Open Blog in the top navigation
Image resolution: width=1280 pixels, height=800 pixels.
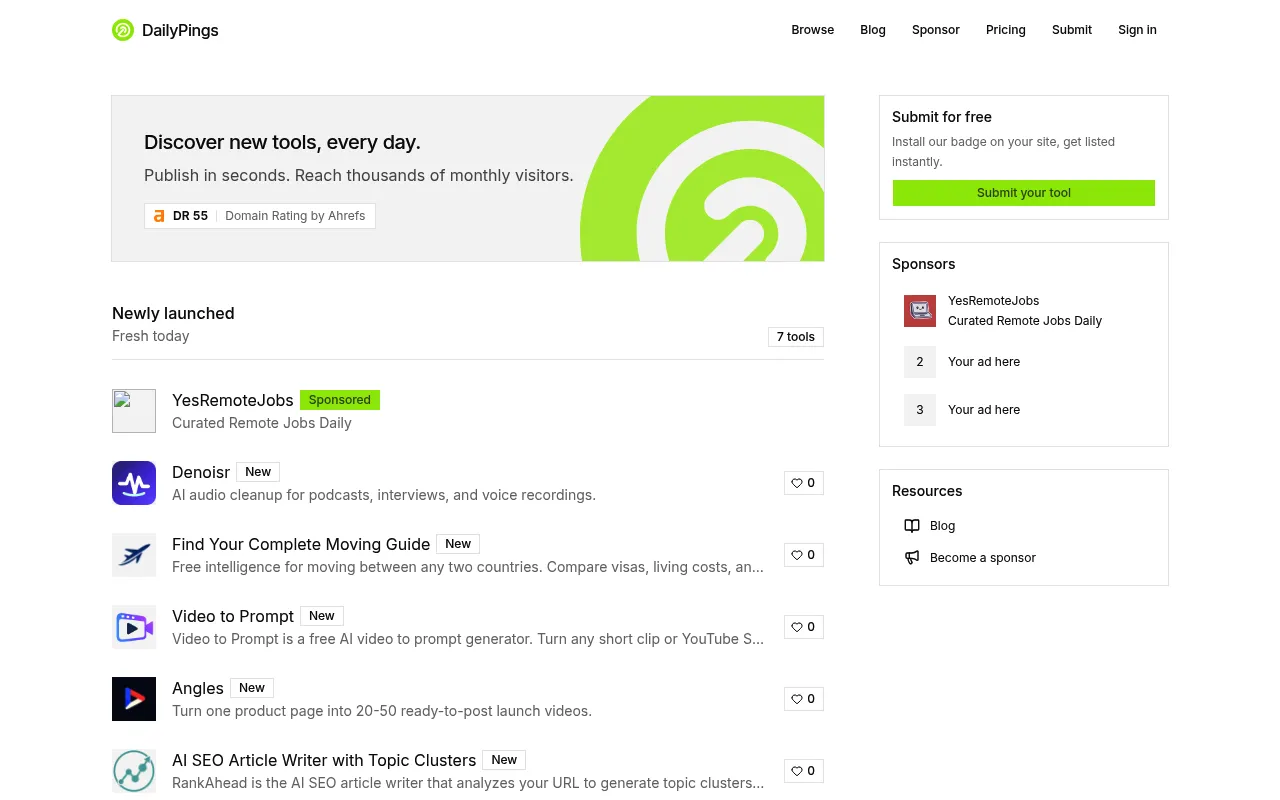coord(873,30)
